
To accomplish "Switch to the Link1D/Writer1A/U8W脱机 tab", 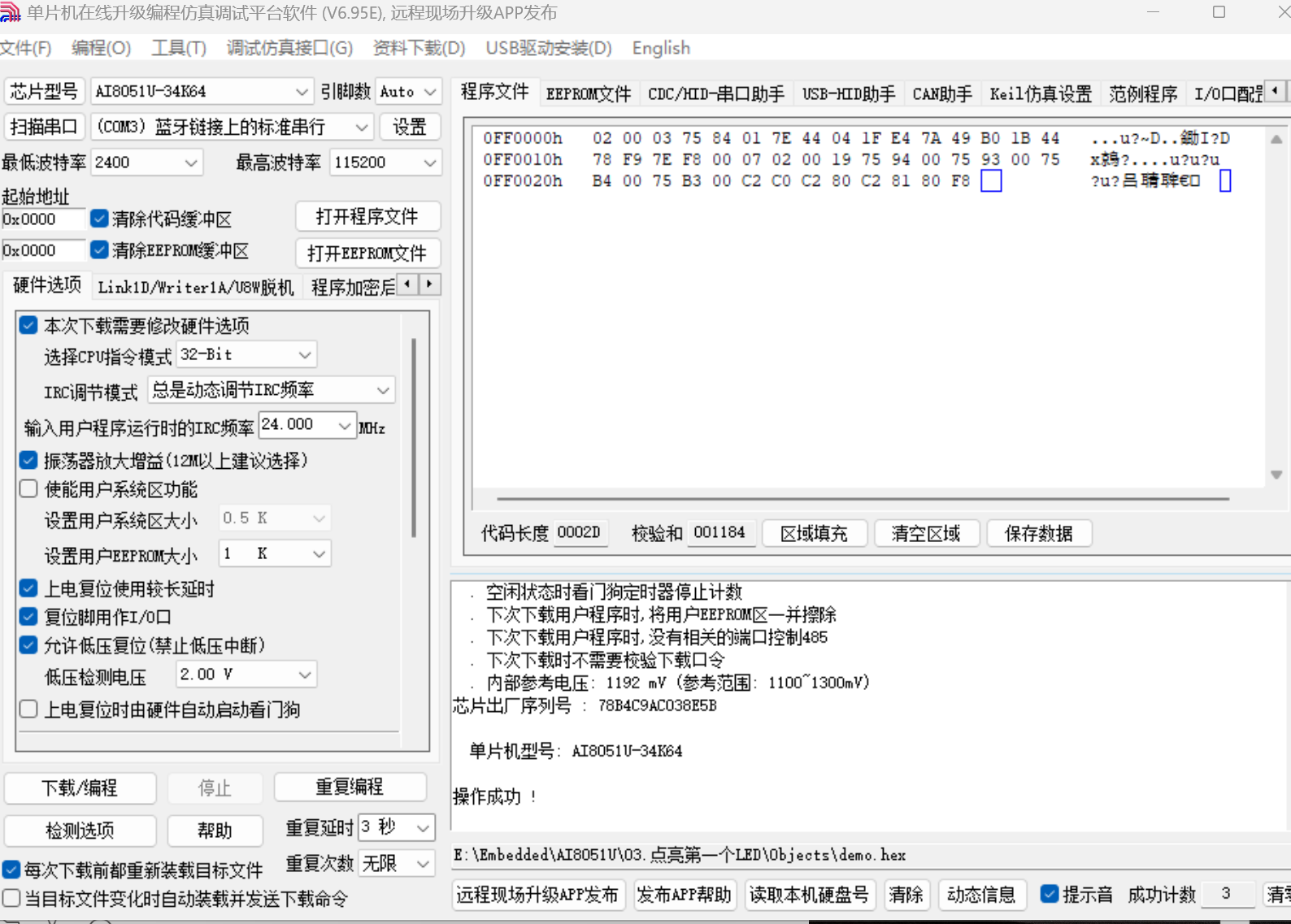I will coord(195,287).
